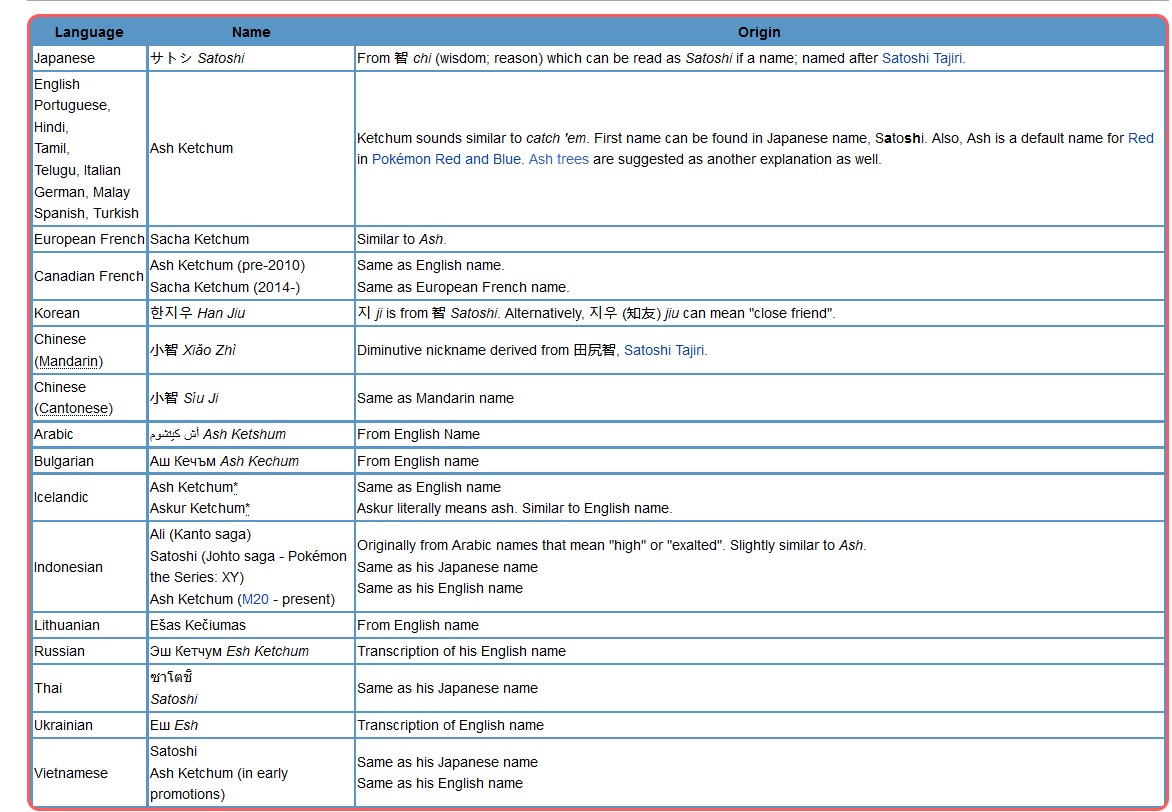
Task: Select the Аш Кечъм Ash Kechum name
Action: [x=224, y=461]
